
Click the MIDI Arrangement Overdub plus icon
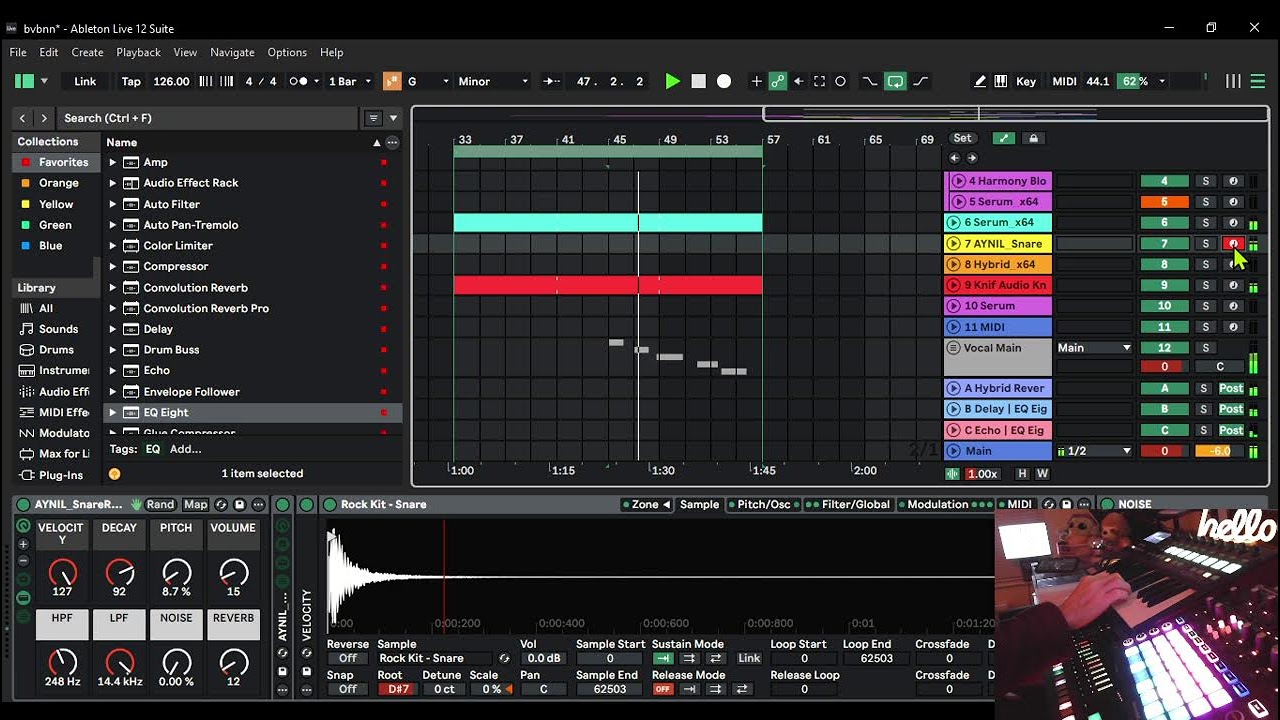click(x=756, y=81)
